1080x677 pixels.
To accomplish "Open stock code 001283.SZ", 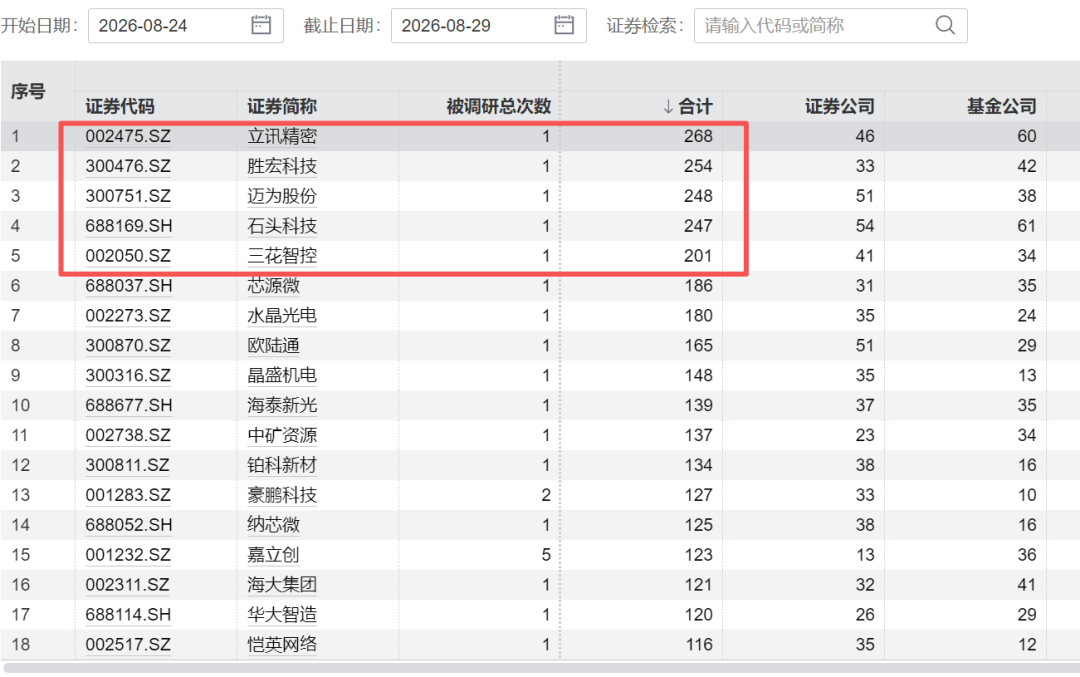I will click(128, 495).
